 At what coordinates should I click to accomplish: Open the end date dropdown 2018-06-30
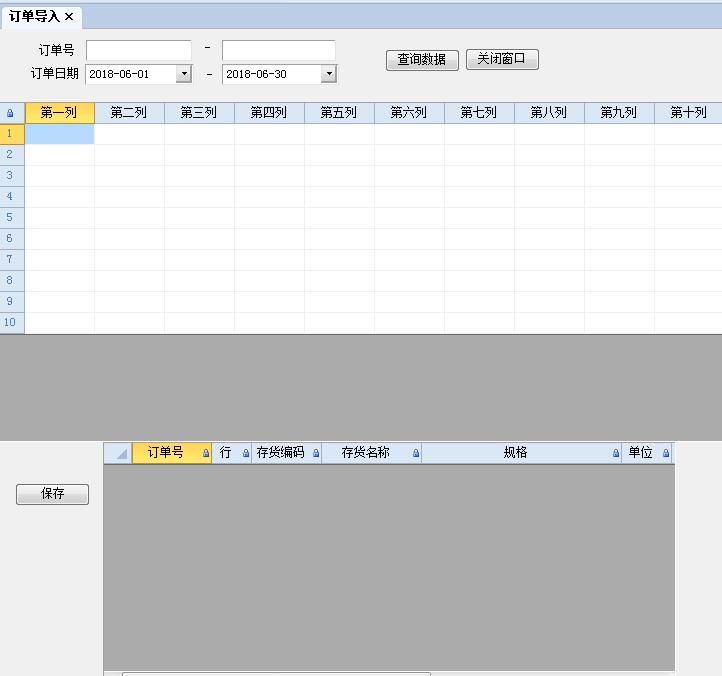click(x=329, y=74)
